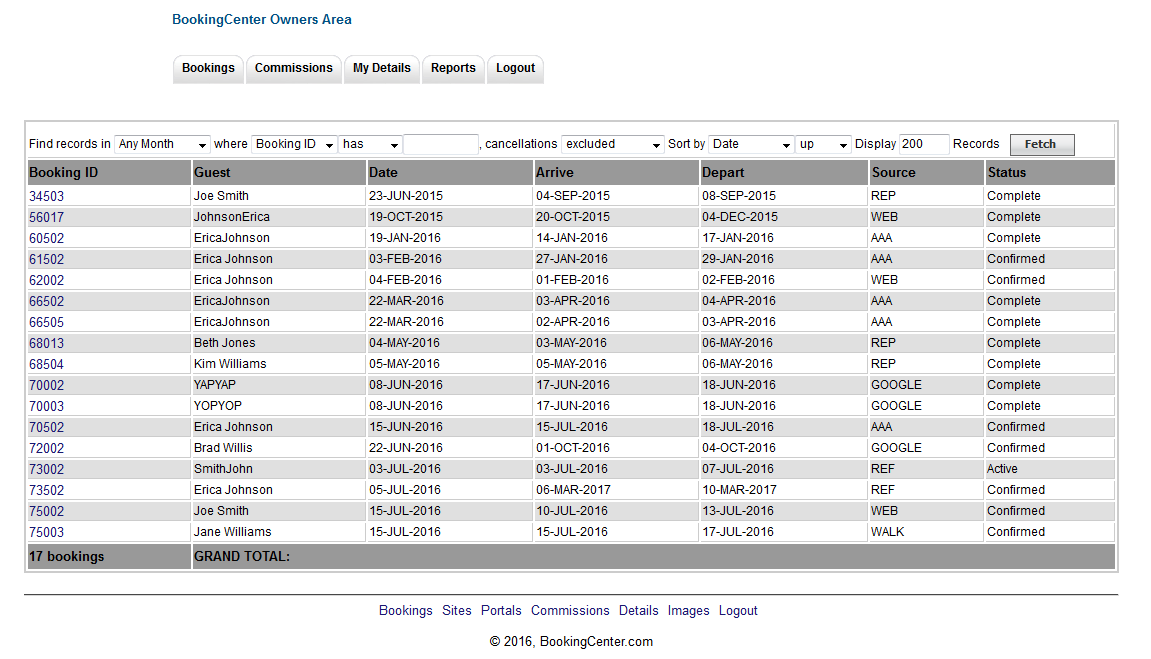Open the Portals footer link

pos(501,611)
